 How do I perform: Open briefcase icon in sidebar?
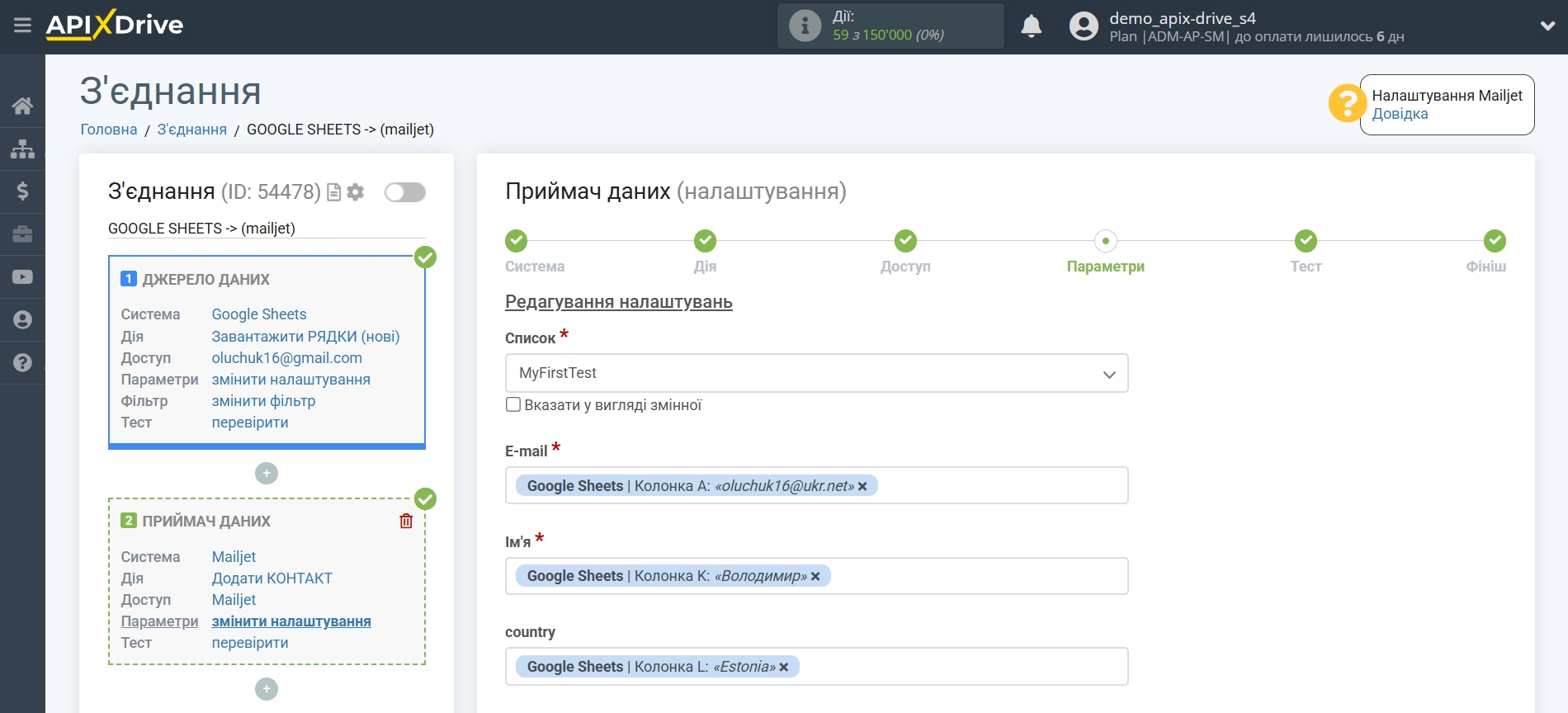(22, 234)
